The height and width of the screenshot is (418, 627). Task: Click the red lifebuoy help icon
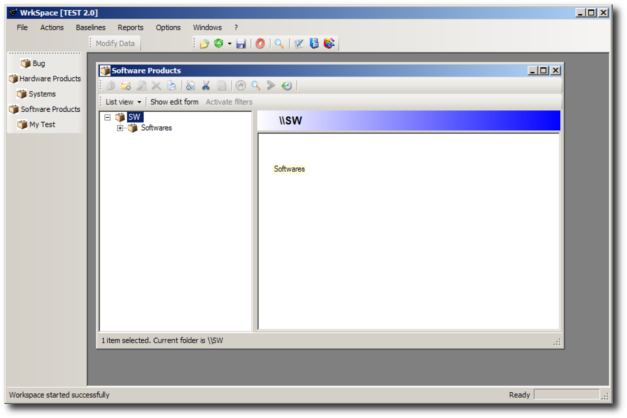click(260, 43)
